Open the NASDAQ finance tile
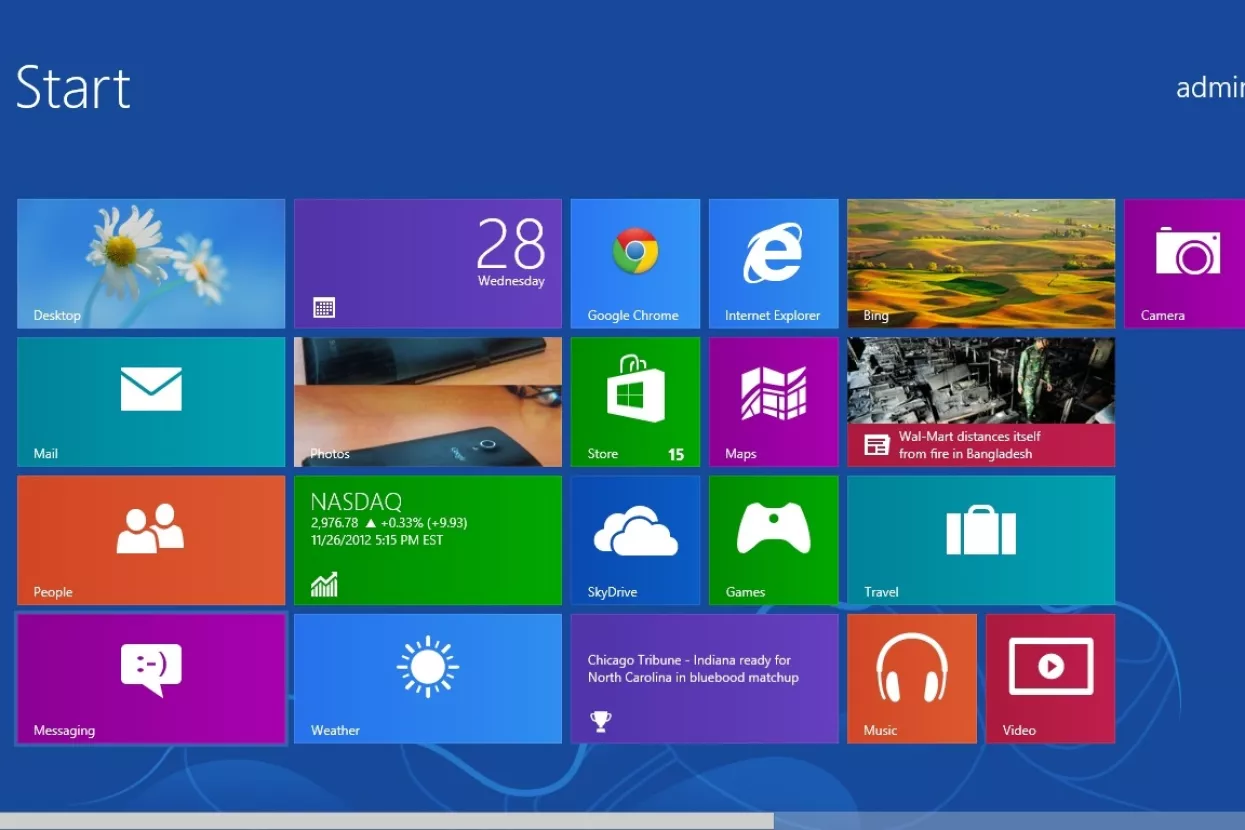This screenshot has height=830, width=1245. coord(428,540)
